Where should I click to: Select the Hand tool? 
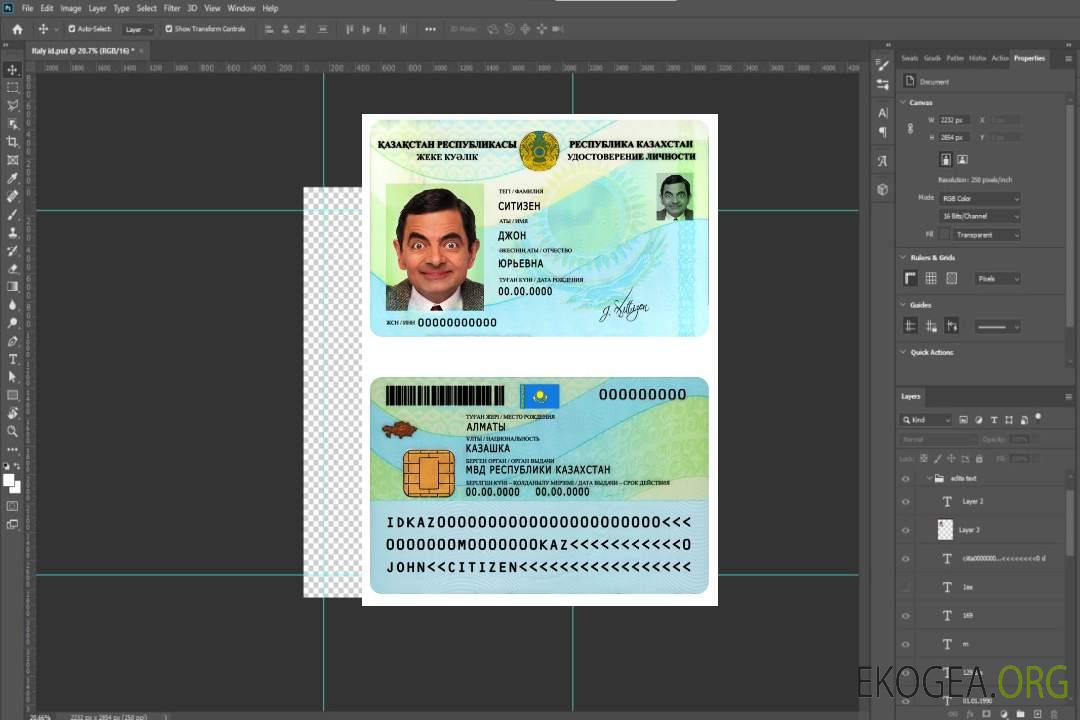(12, 413)
